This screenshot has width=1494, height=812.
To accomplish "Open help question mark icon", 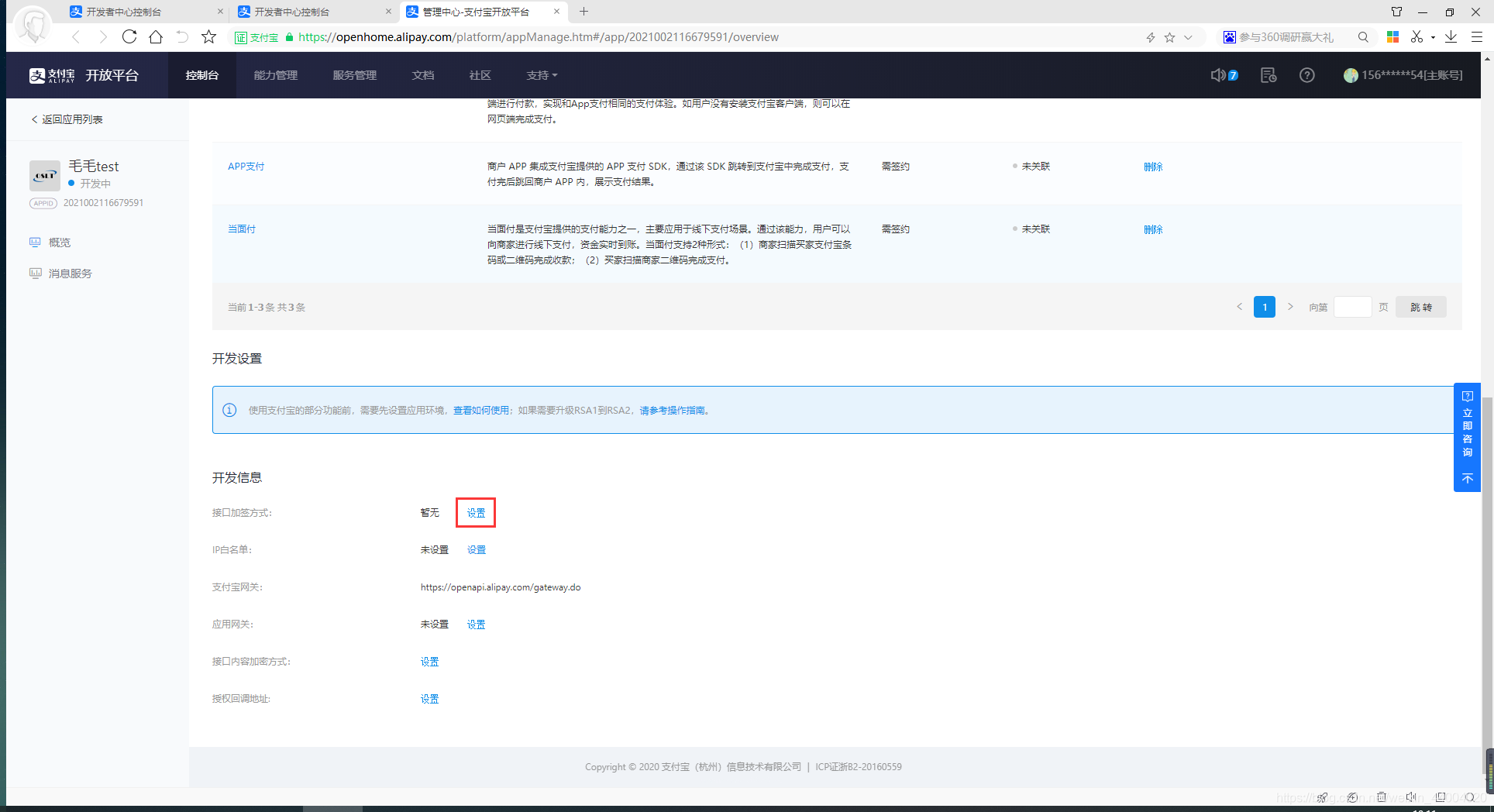I will click(1307, 75).
